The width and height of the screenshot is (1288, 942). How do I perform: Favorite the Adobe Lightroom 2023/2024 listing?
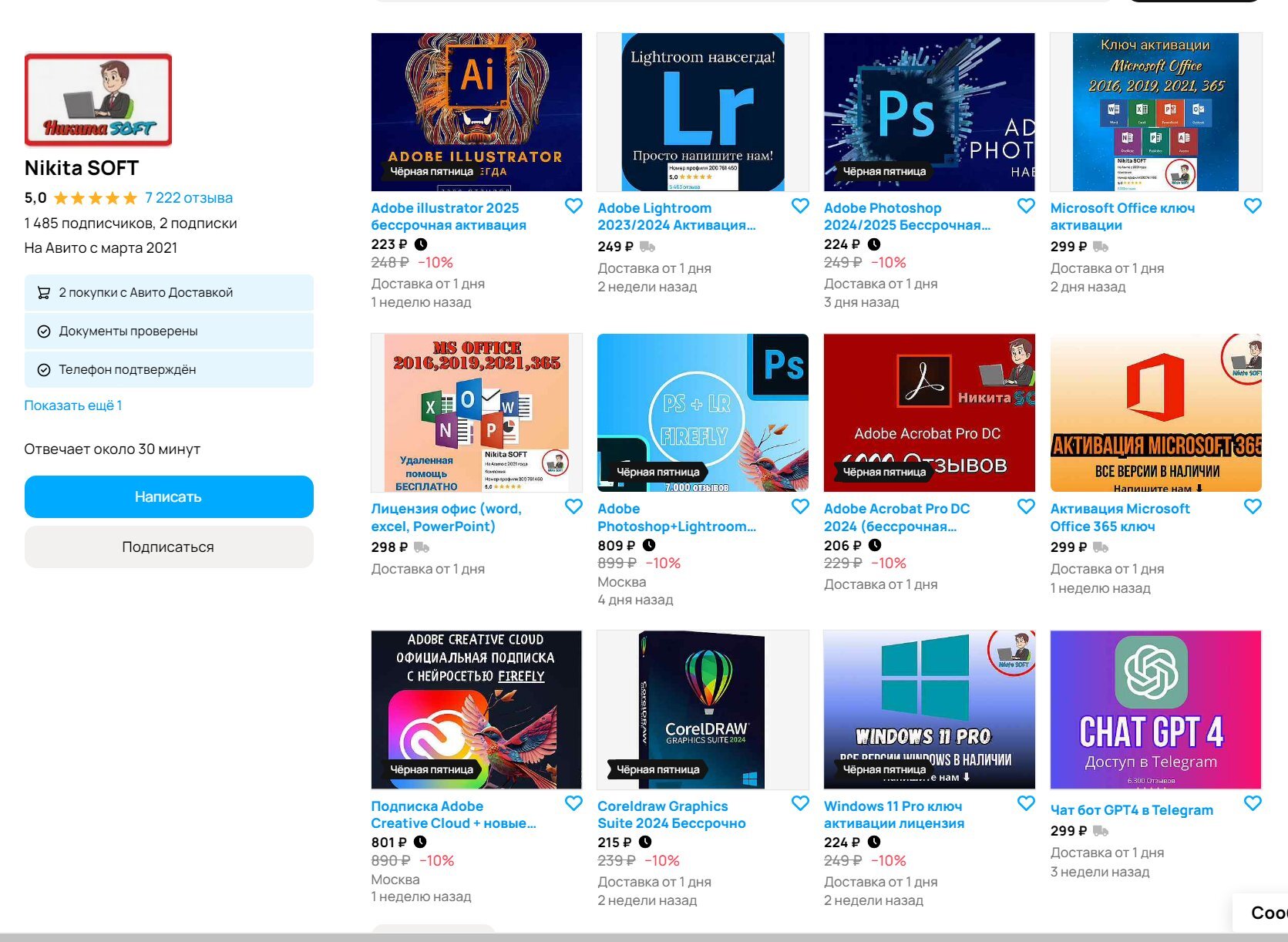[800, 206]
